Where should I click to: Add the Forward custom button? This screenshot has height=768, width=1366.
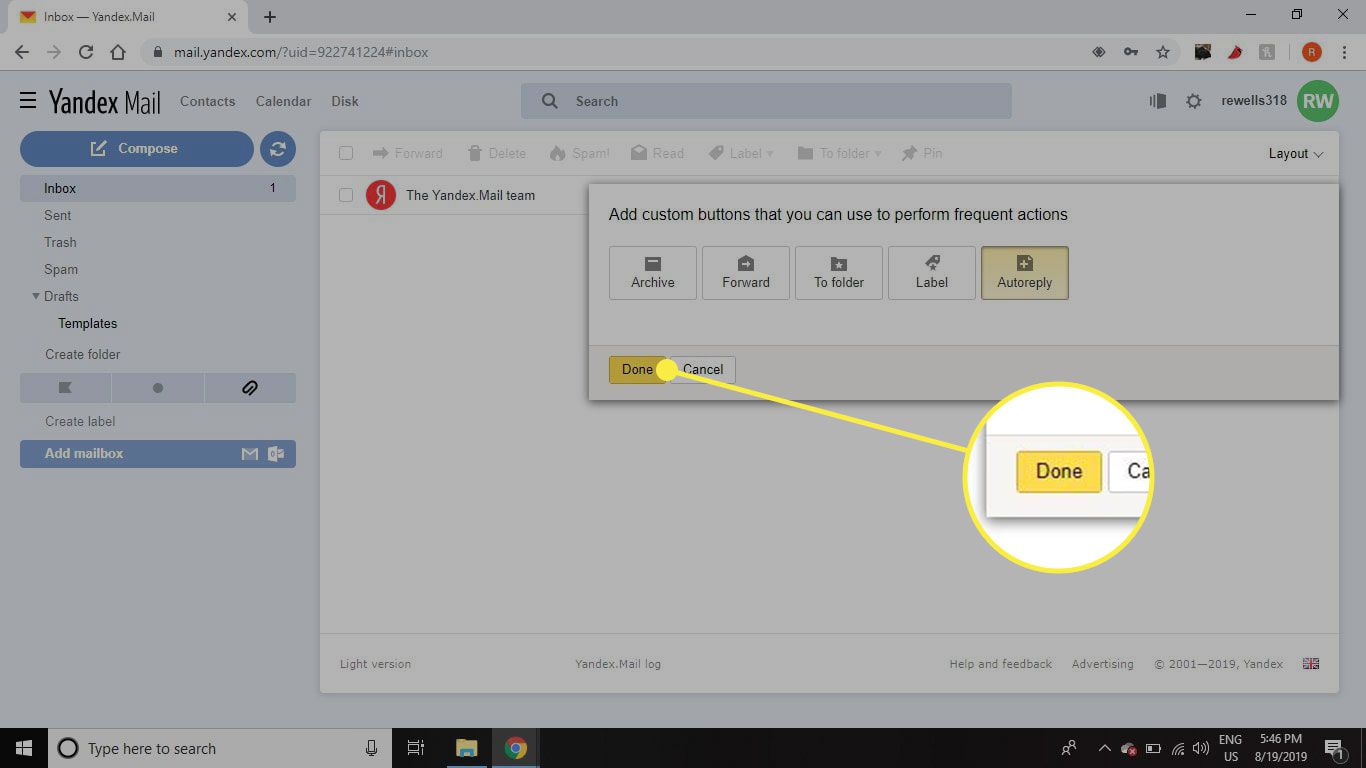click(x=746, y=273)
